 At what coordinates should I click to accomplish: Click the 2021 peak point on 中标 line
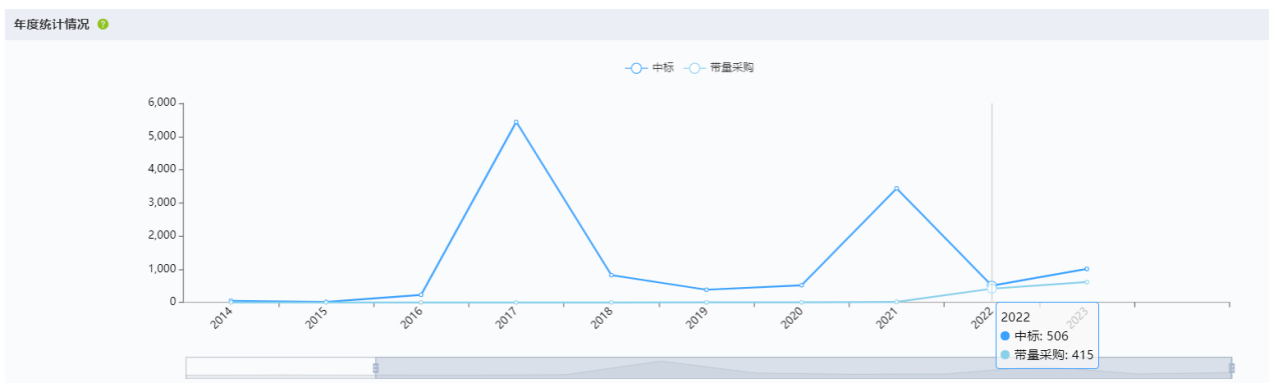point(896,188)
